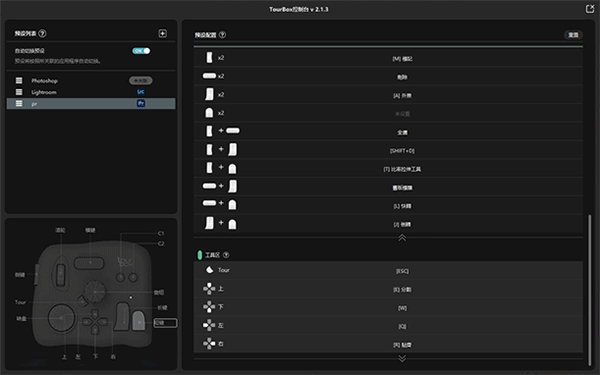Select top plus short combo in [L] row
The height and width of the screenshot is (375, 600).
(x=220, y=204)
